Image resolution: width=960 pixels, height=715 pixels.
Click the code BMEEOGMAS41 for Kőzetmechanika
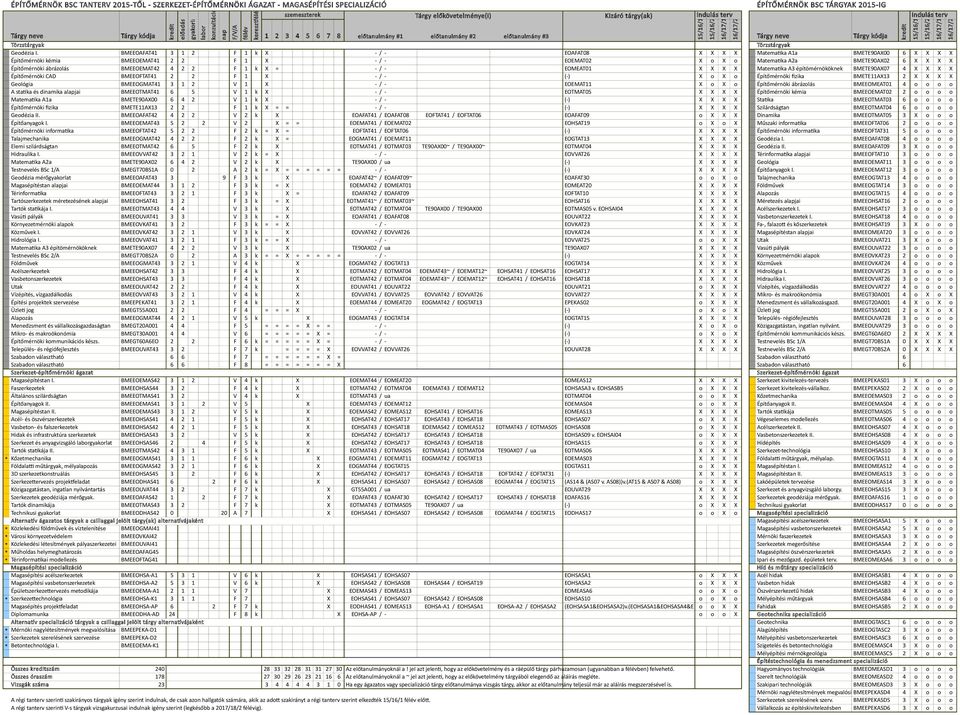click(141, 459)
